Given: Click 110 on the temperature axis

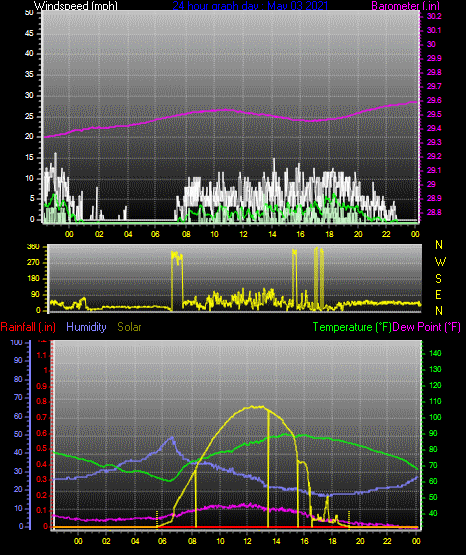Looking at the screenshot, I should [x=435, y=401].
